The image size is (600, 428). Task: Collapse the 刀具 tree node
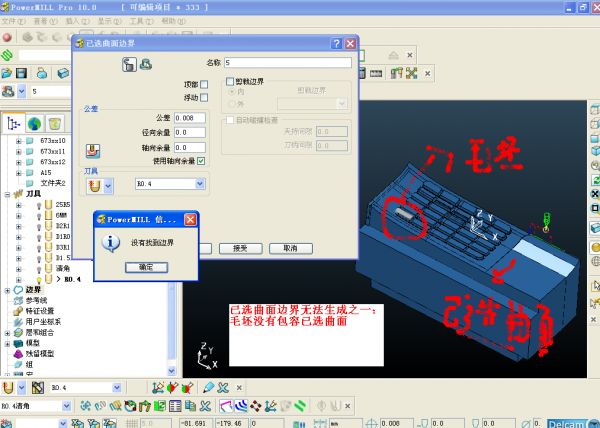point(8,194)
